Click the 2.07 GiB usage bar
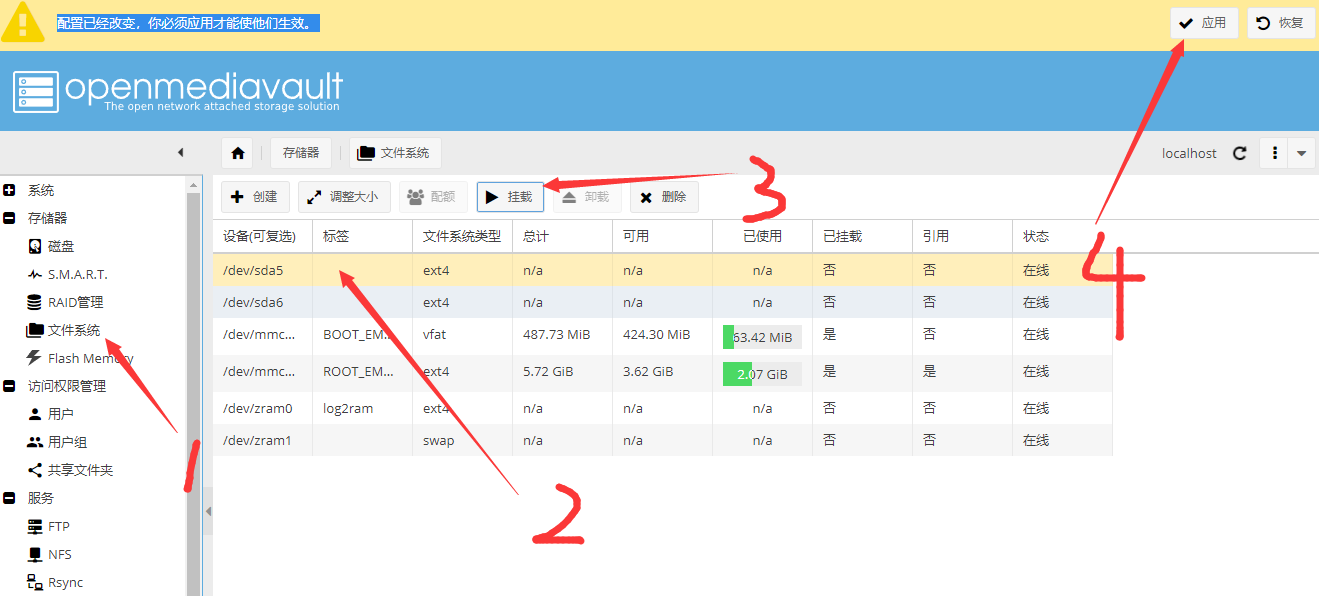 [762, 374]
